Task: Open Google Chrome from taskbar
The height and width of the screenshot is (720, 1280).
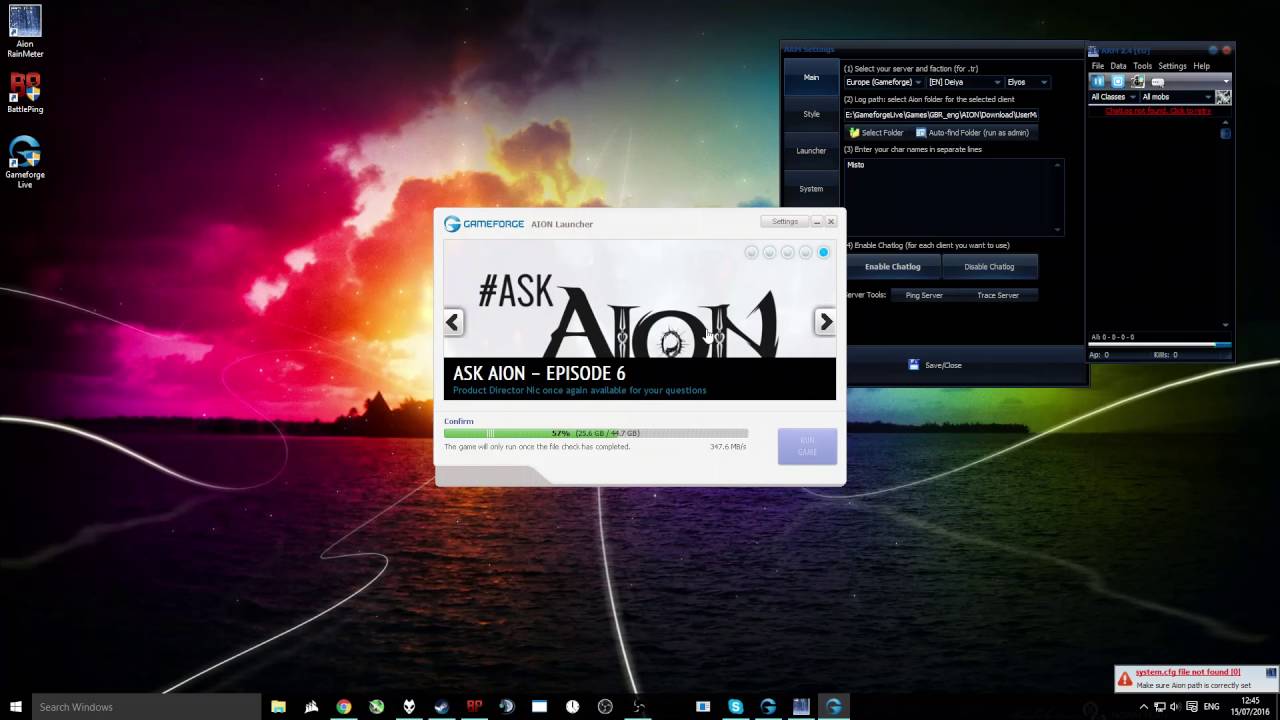Action: pos(344,707)
